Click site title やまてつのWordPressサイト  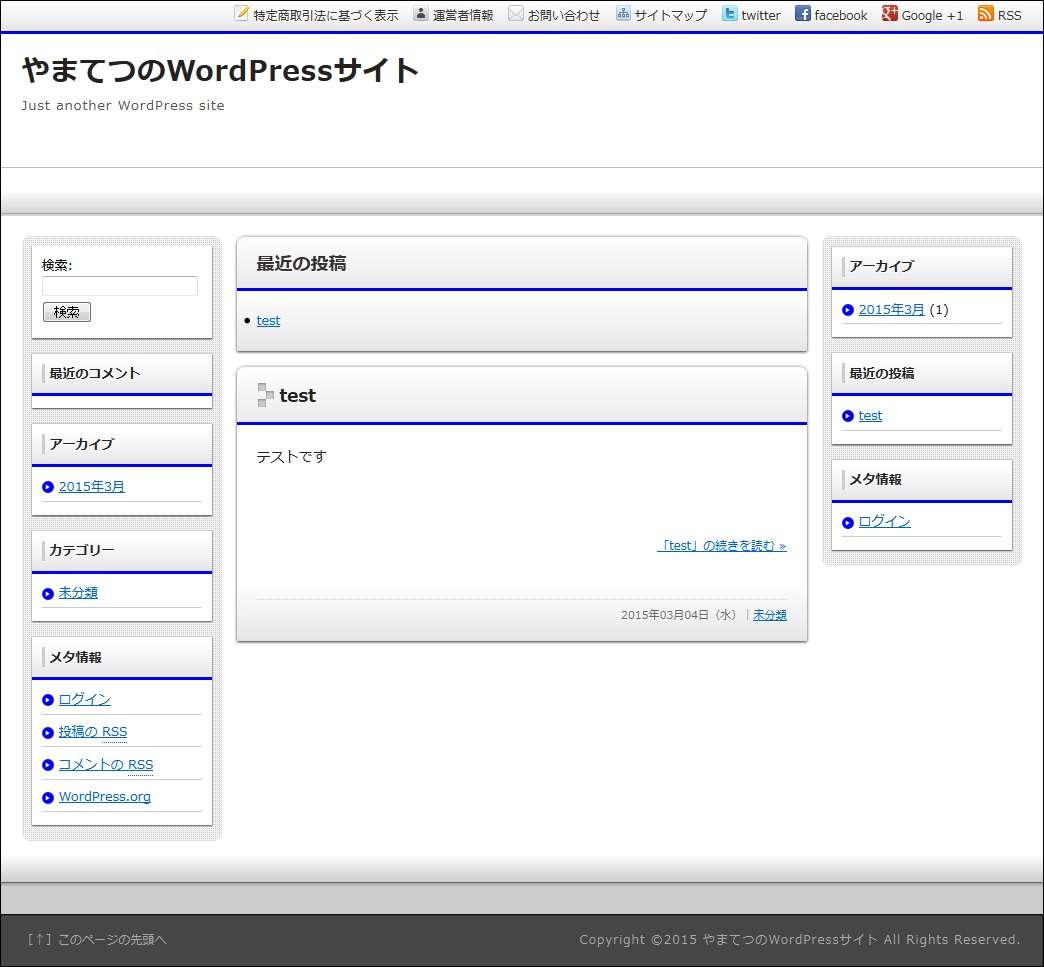pos(220,70)
